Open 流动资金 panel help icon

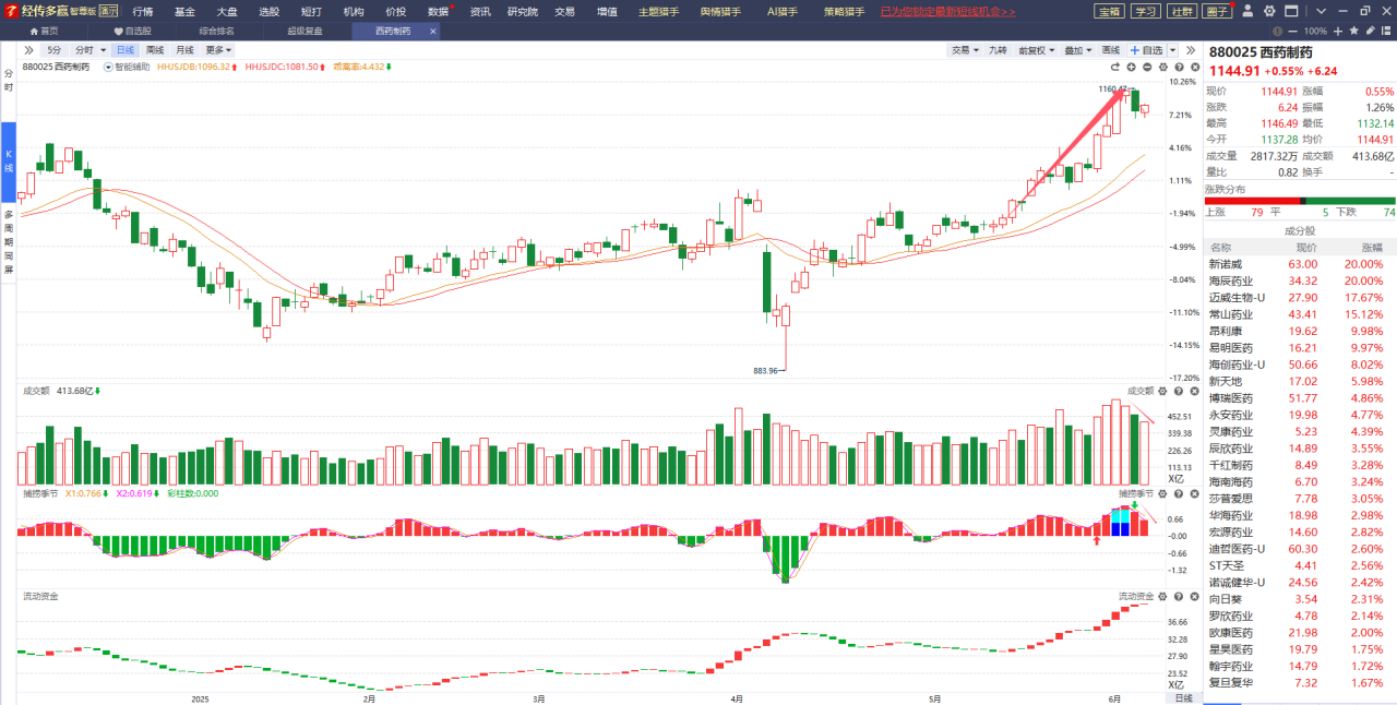pos(1178,596)
